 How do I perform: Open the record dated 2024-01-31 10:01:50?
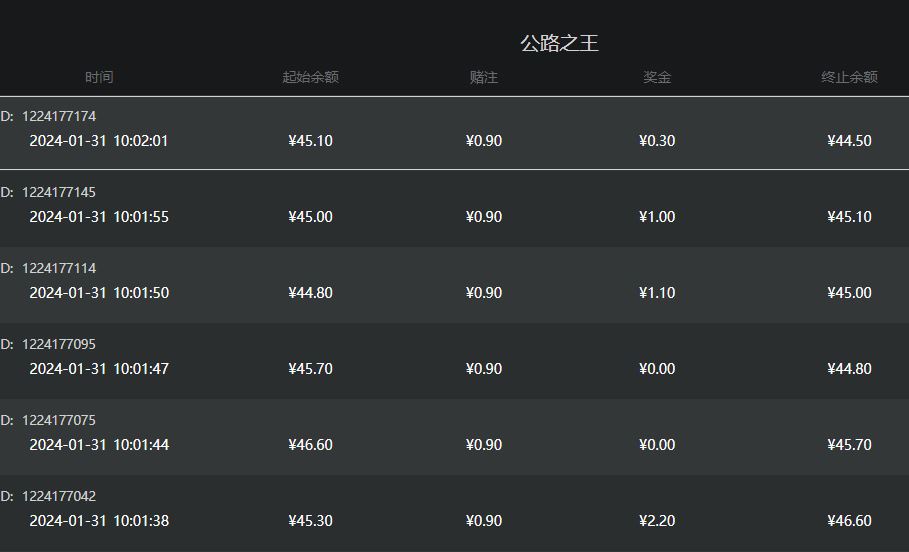click(x=454, y=285)
